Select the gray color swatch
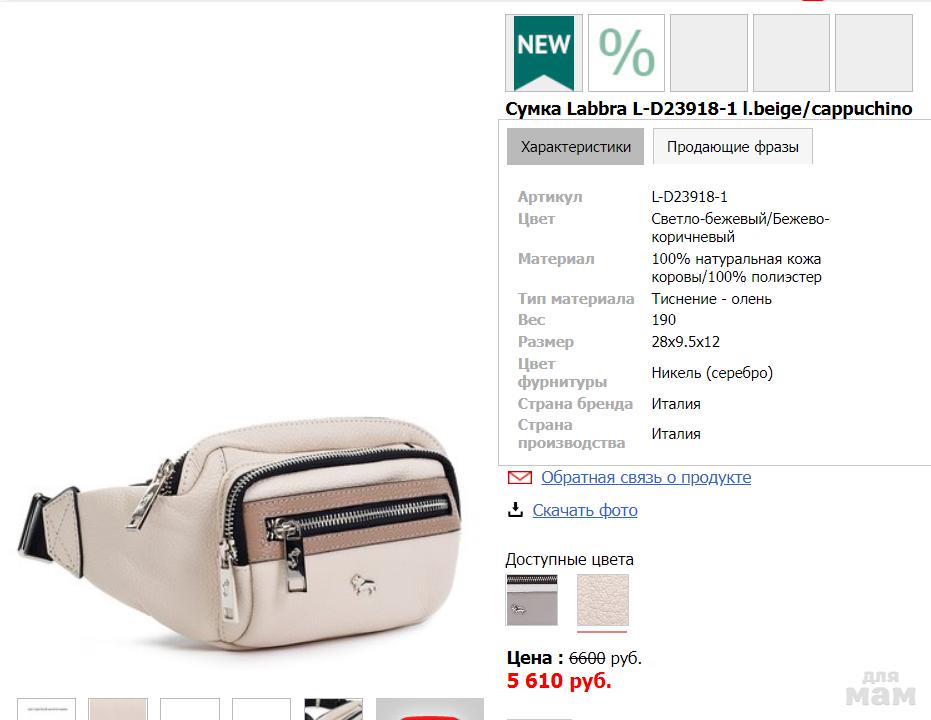The image size is (931, 720). click(531, 600)
